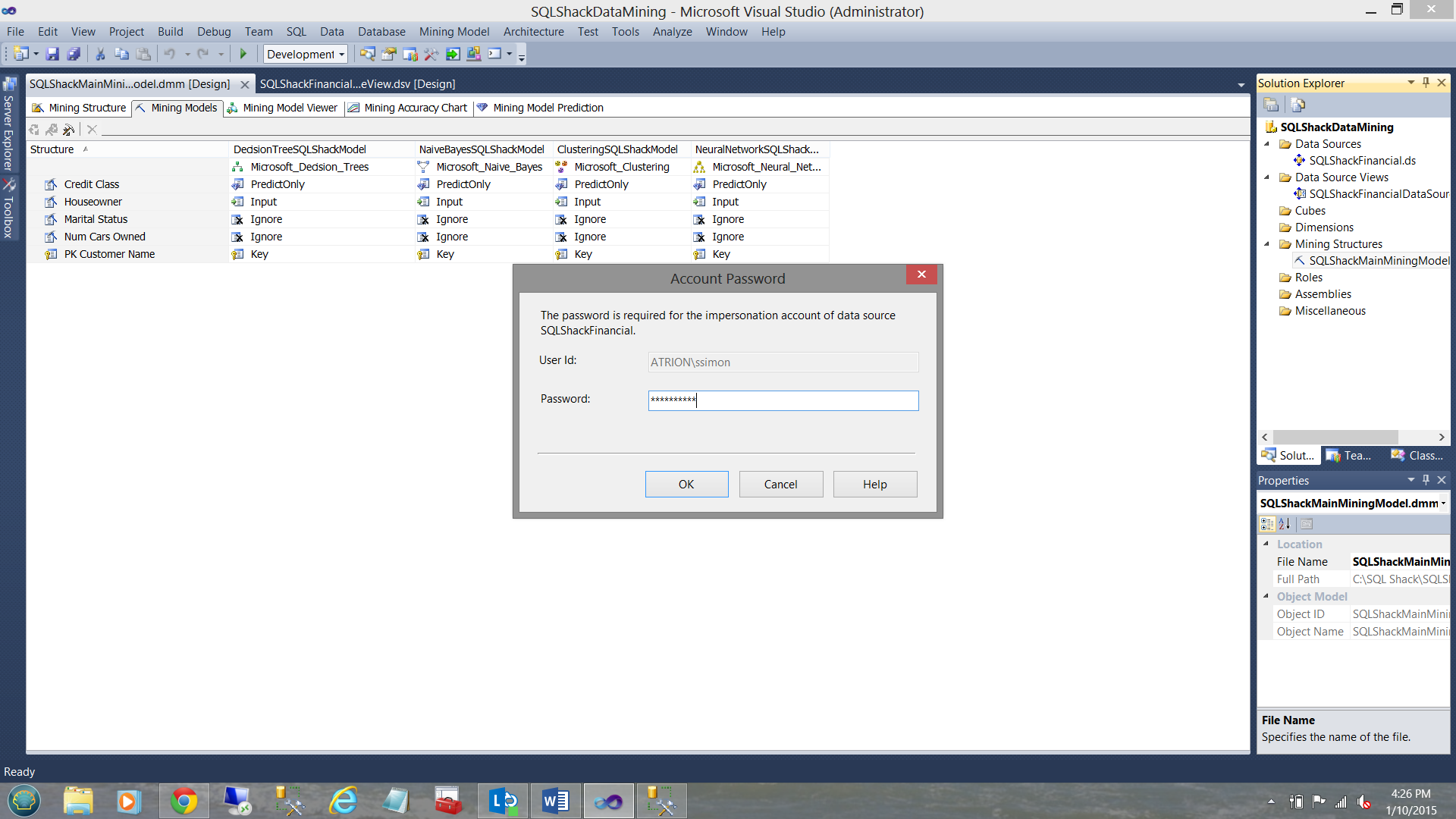
Task: Open the Development configuration dropdown
Action: click(341, 54)
